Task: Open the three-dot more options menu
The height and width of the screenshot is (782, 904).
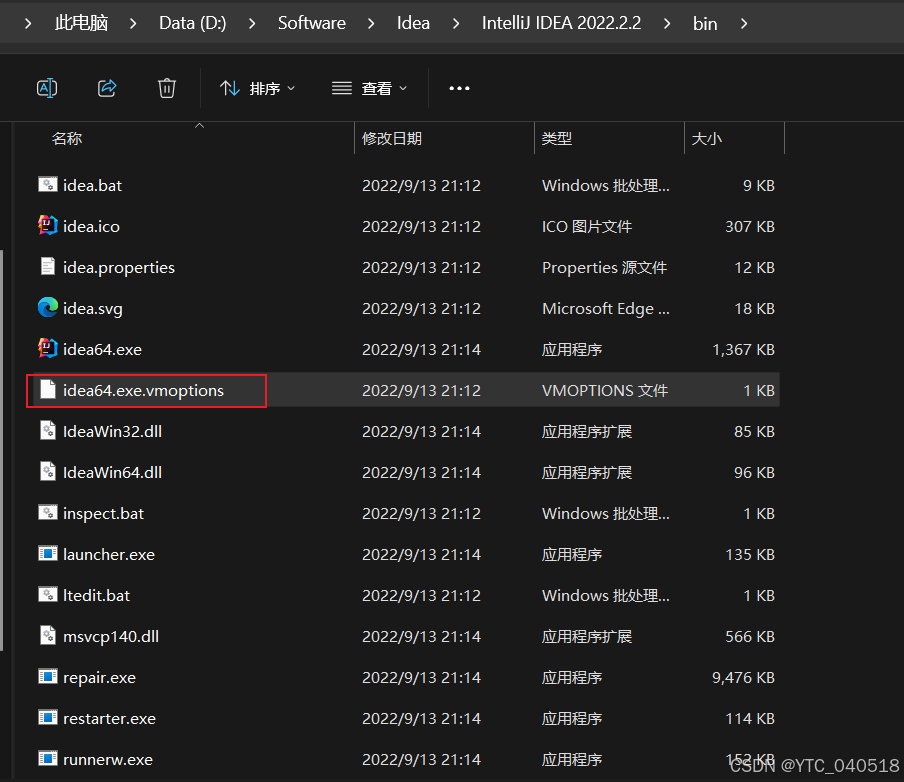Action: [x=459, y=88]
